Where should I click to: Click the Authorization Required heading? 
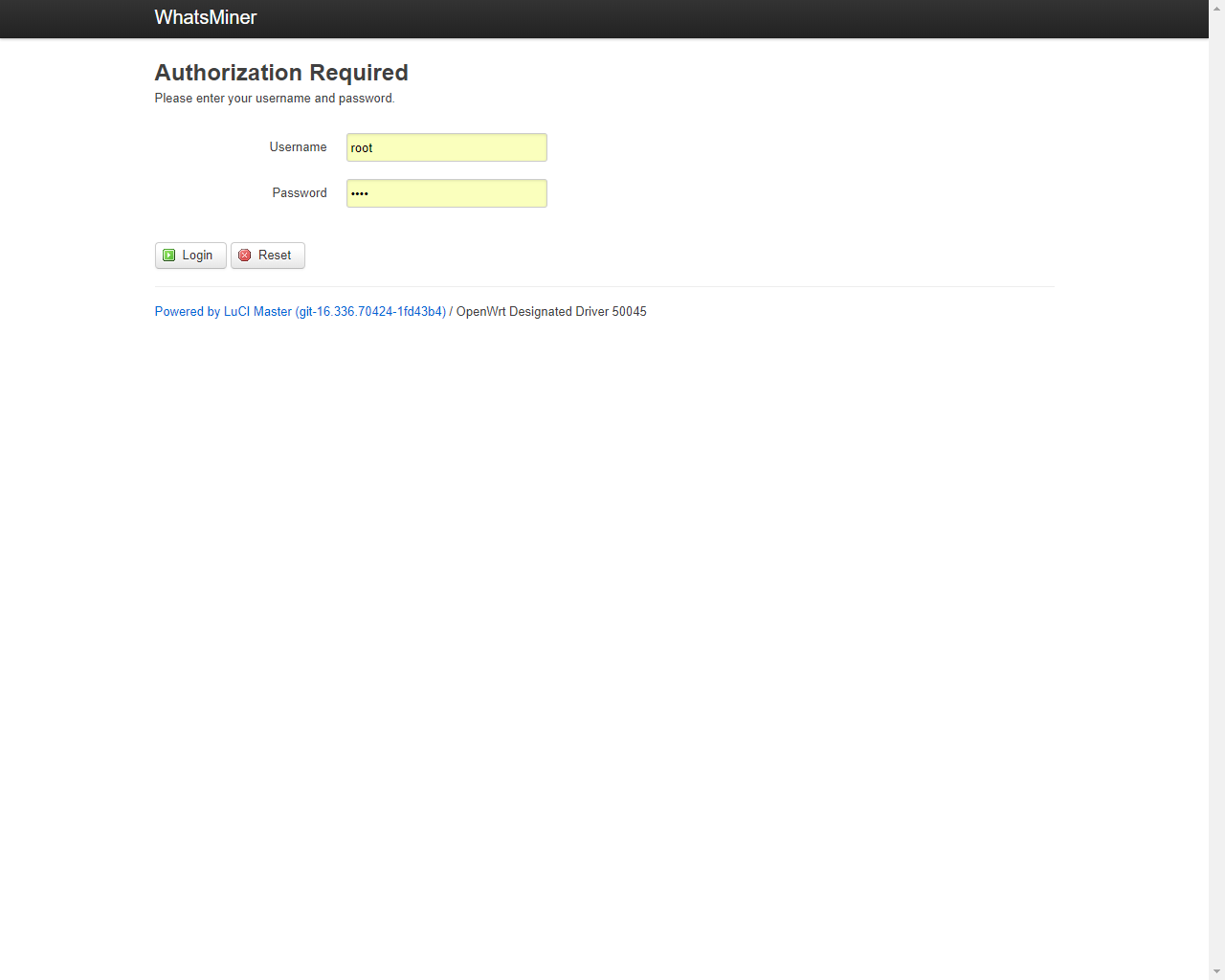[281, 73]
